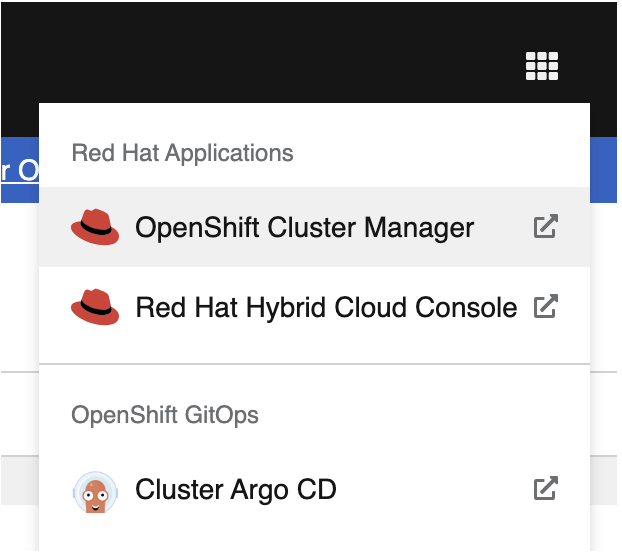Click external link icon for Cluster Argo CD

tap(546, 488)
